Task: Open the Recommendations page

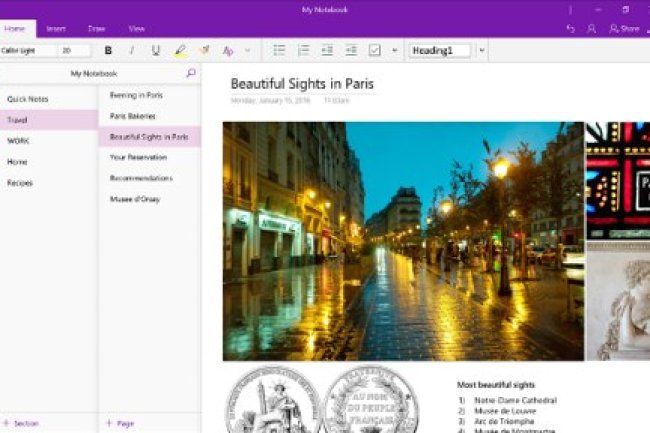Action: pyautogui.click(x=150, y=178)
